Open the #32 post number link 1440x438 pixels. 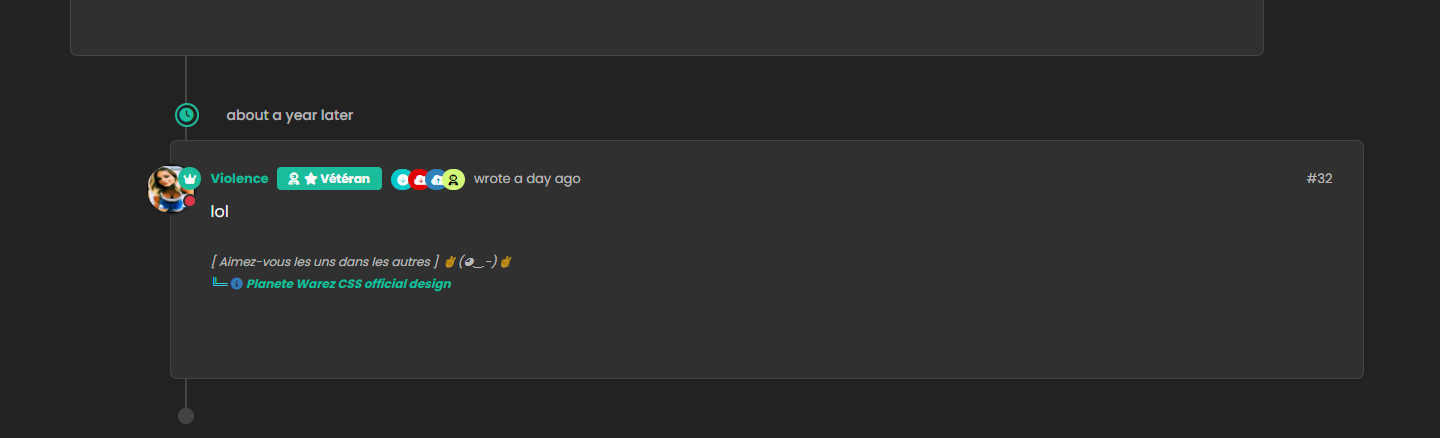pyautogui.click(x=1319, y=179)
